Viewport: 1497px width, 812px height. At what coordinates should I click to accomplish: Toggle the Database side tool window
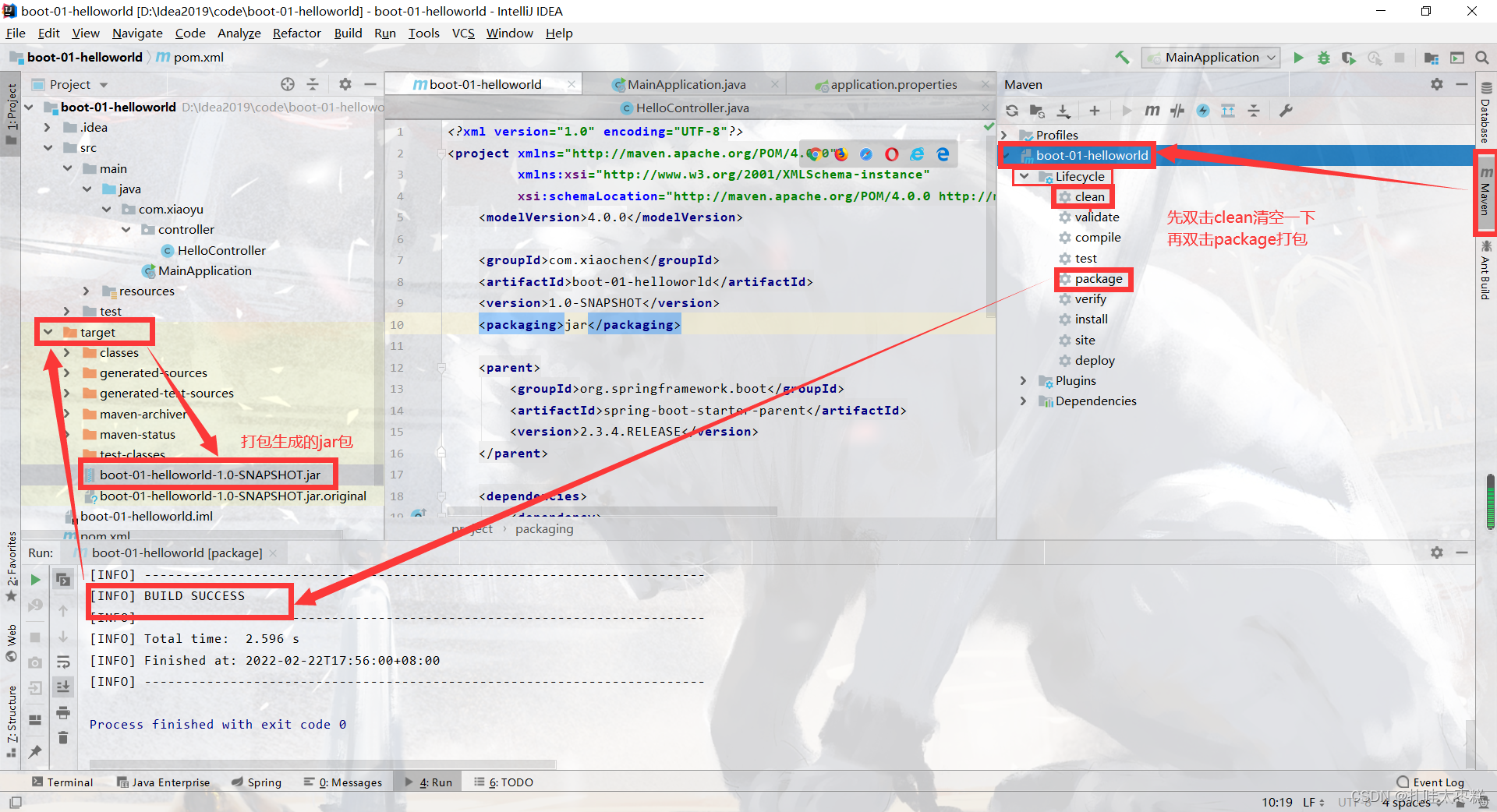pyautogui.click(x=1486, y=112)
